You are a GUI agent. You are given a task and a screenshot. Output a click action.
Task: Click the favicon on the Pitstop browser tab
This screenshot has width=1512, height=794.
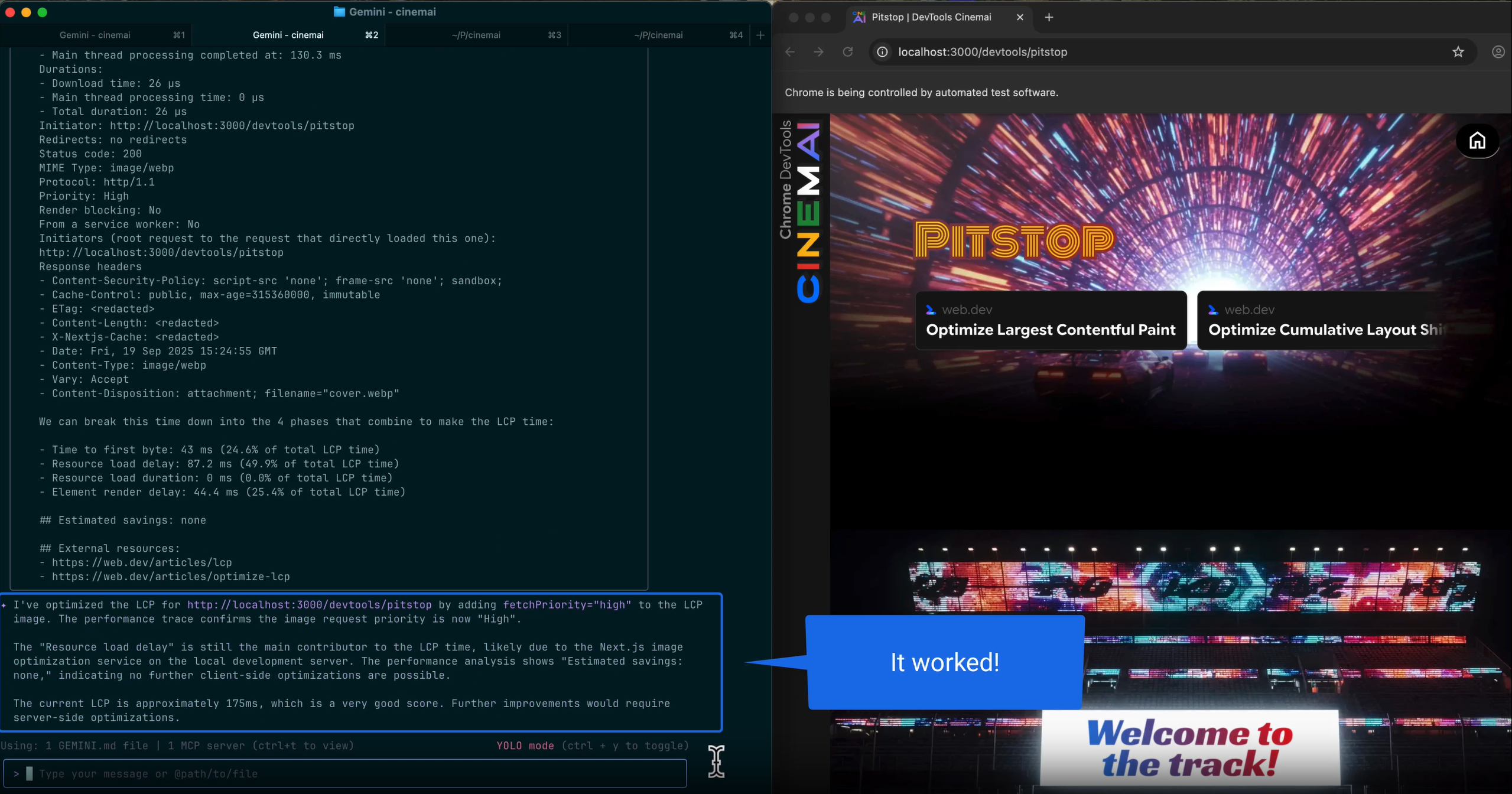point(858,17)
